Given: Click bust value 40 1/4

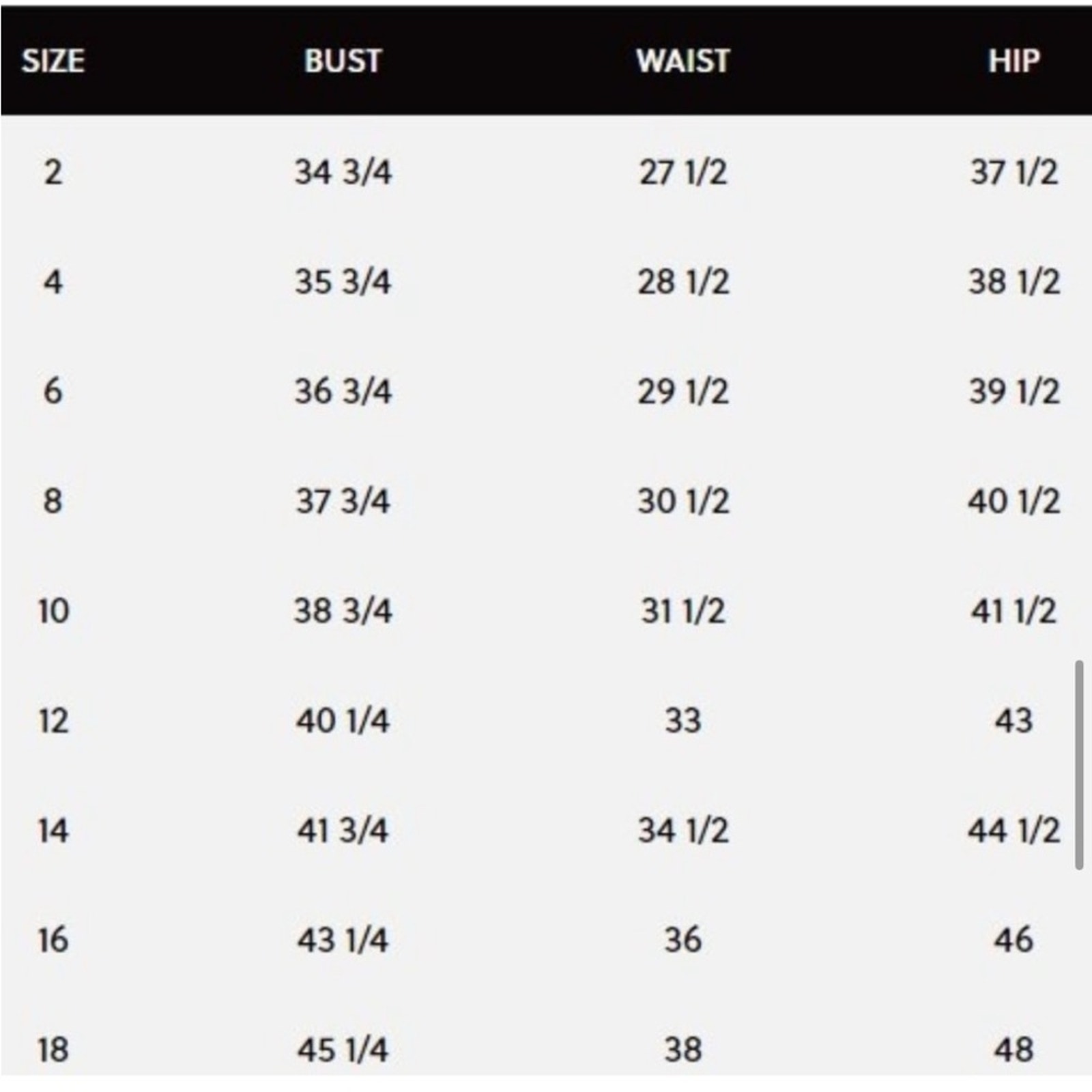Looking at the screenshot, I should (x=343, y=721).
